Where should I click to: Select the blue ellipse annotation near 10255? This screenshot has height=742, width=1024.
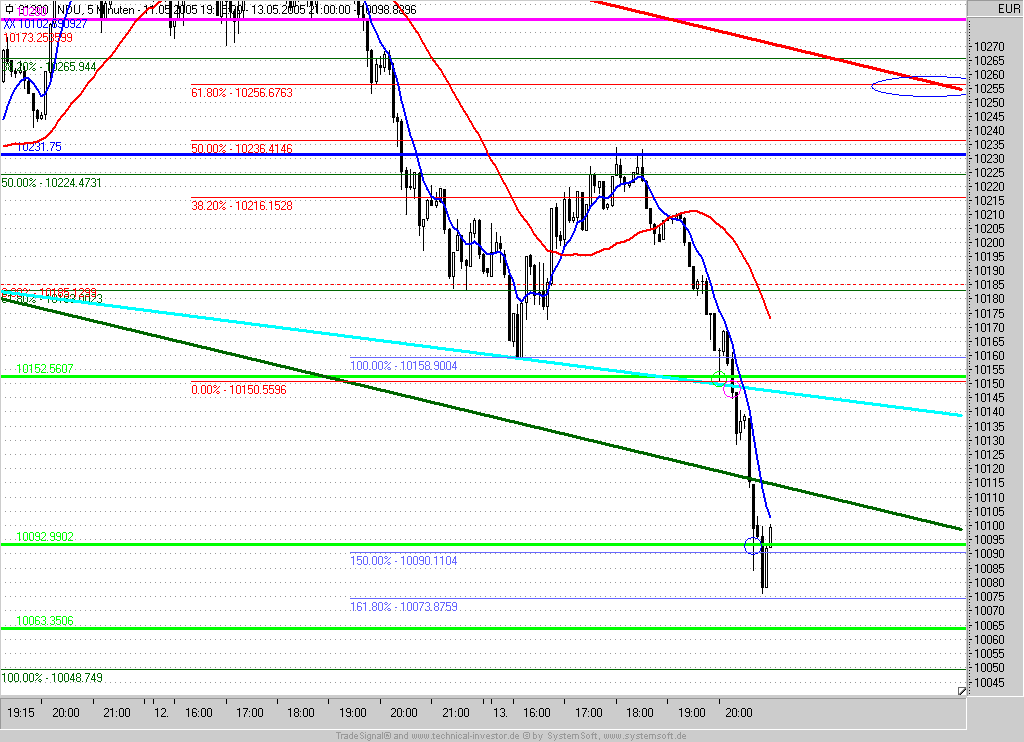[x=920, y=86]
